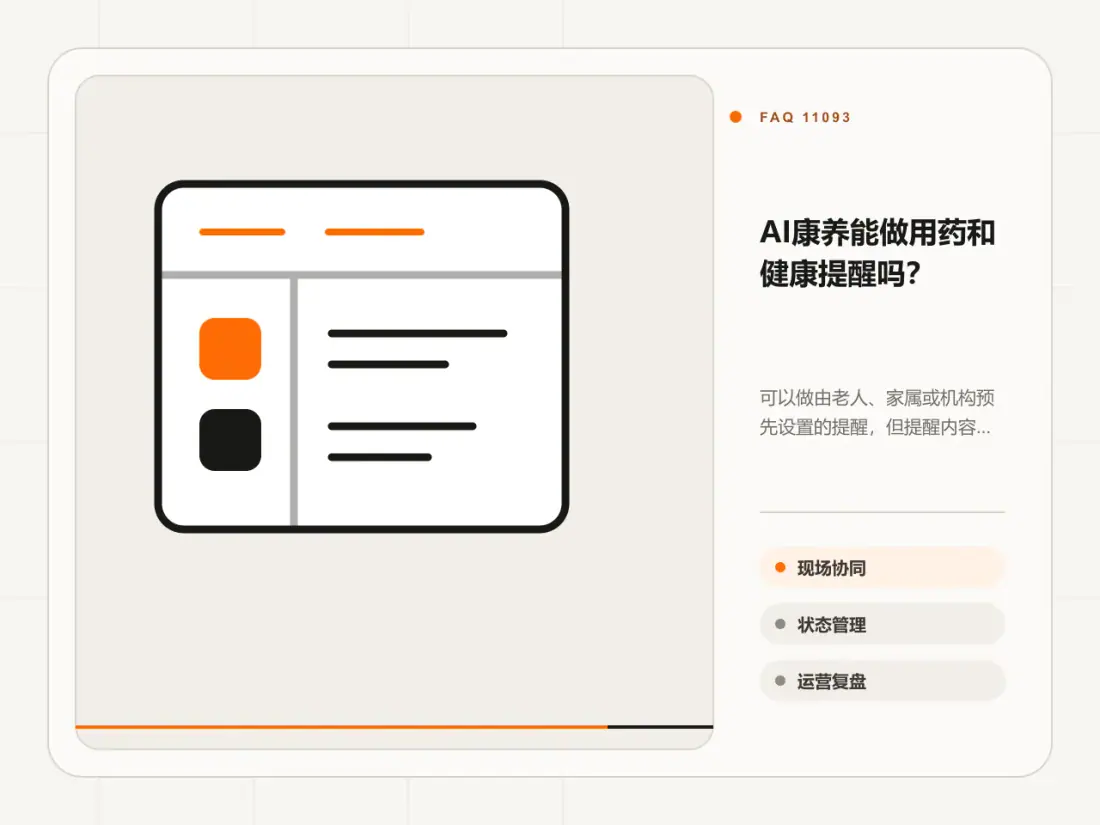This screenshot has width=1100, height=825.
Task: Open the 运营复盘 pill
Action: pyautogui.click(x=882, y=681)
